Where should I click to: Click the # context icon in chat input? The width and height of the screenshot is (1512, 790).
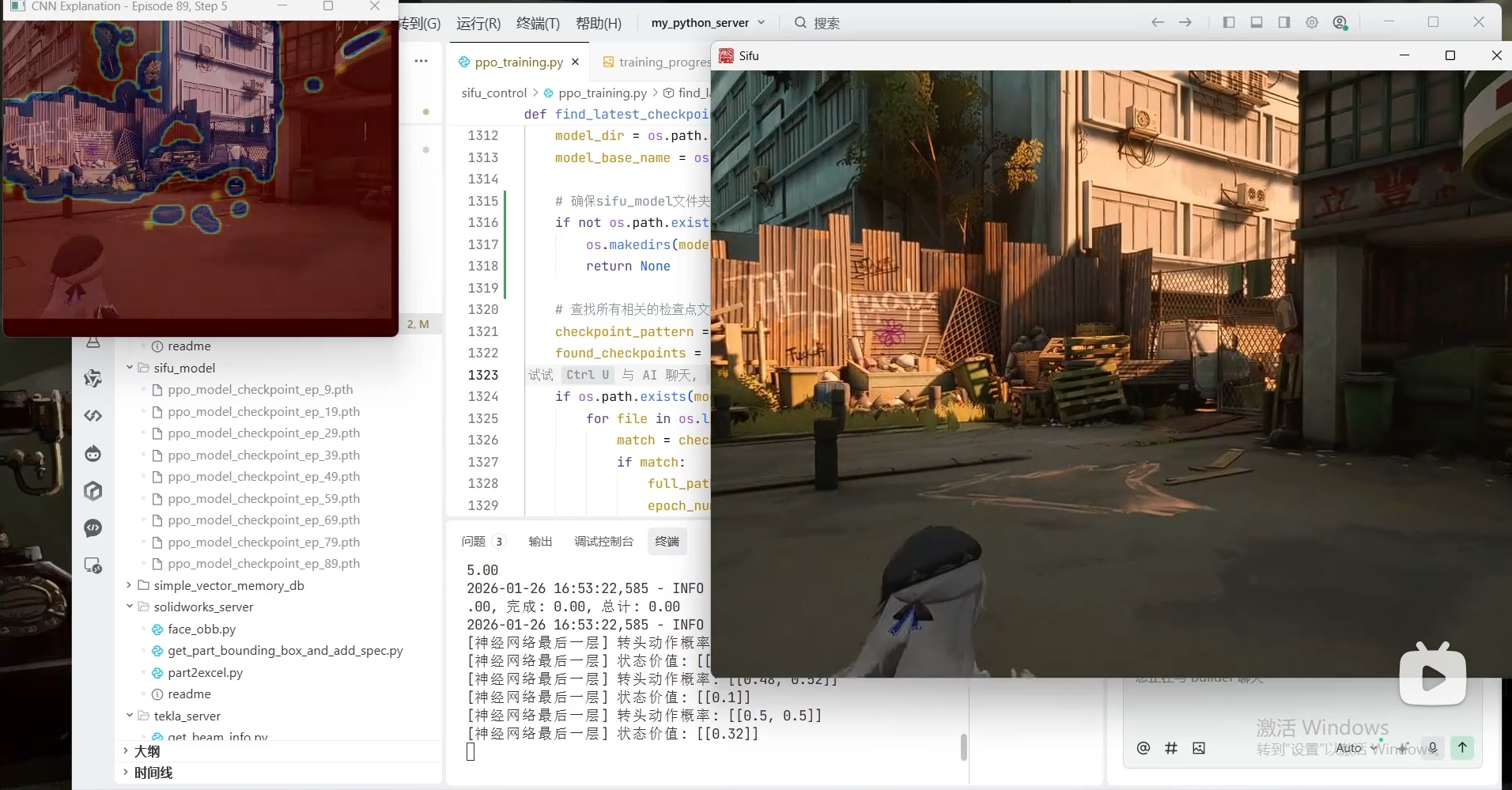[1171, 748]
